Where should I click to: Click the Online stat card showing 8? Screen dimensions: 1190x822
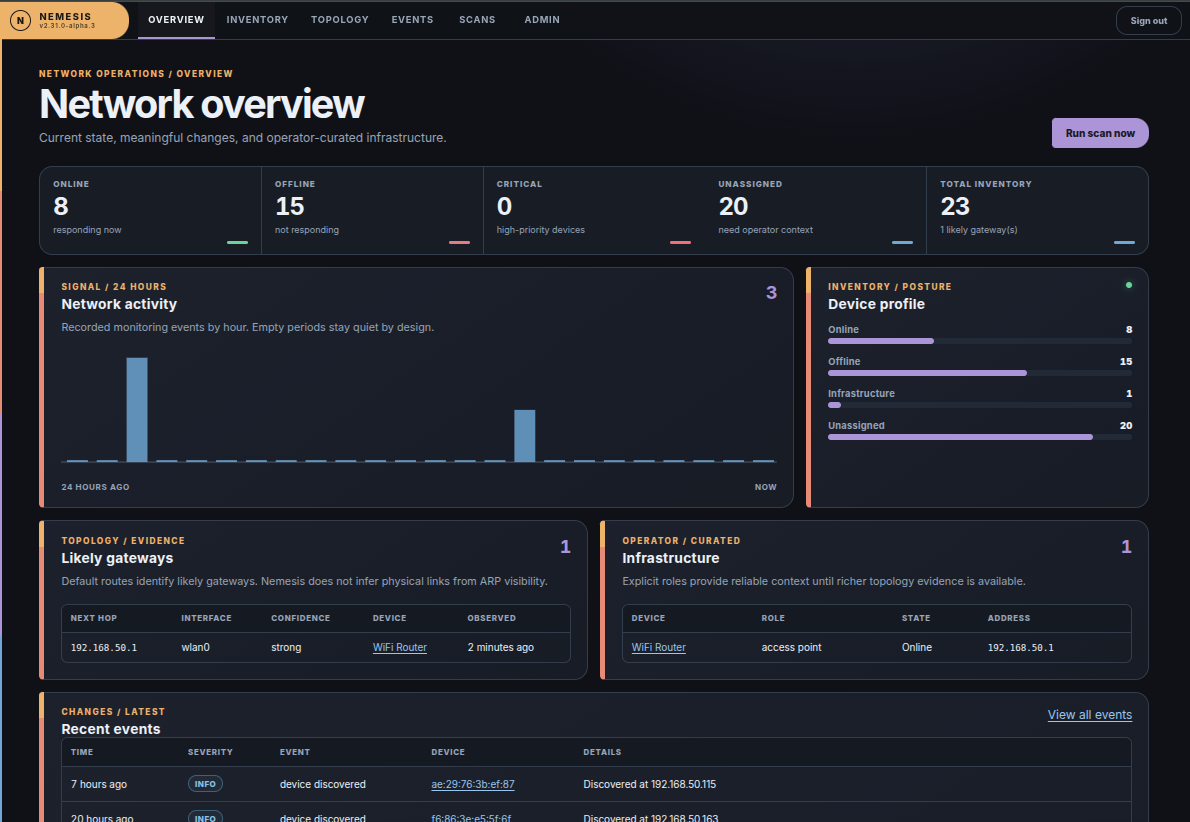pos(150,210)
